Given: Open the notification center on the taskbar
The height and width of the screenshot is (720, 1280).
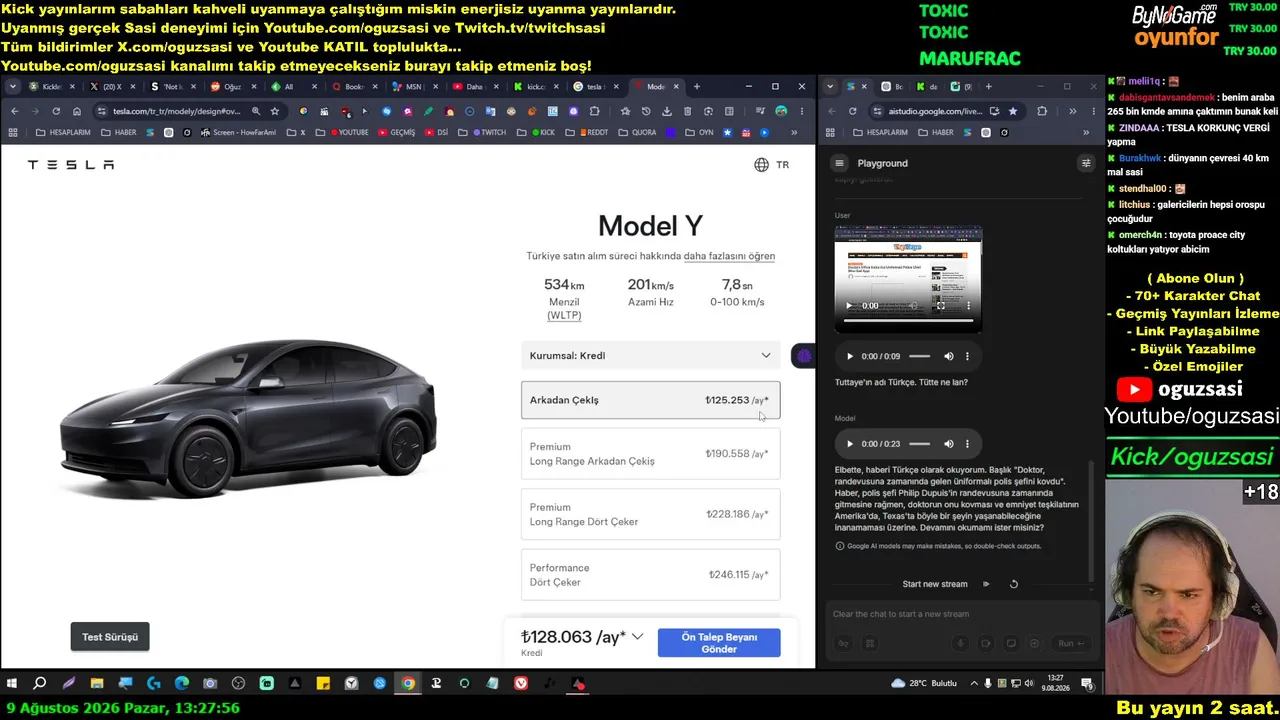Looking at the screenshot, I should [1087, 684].
